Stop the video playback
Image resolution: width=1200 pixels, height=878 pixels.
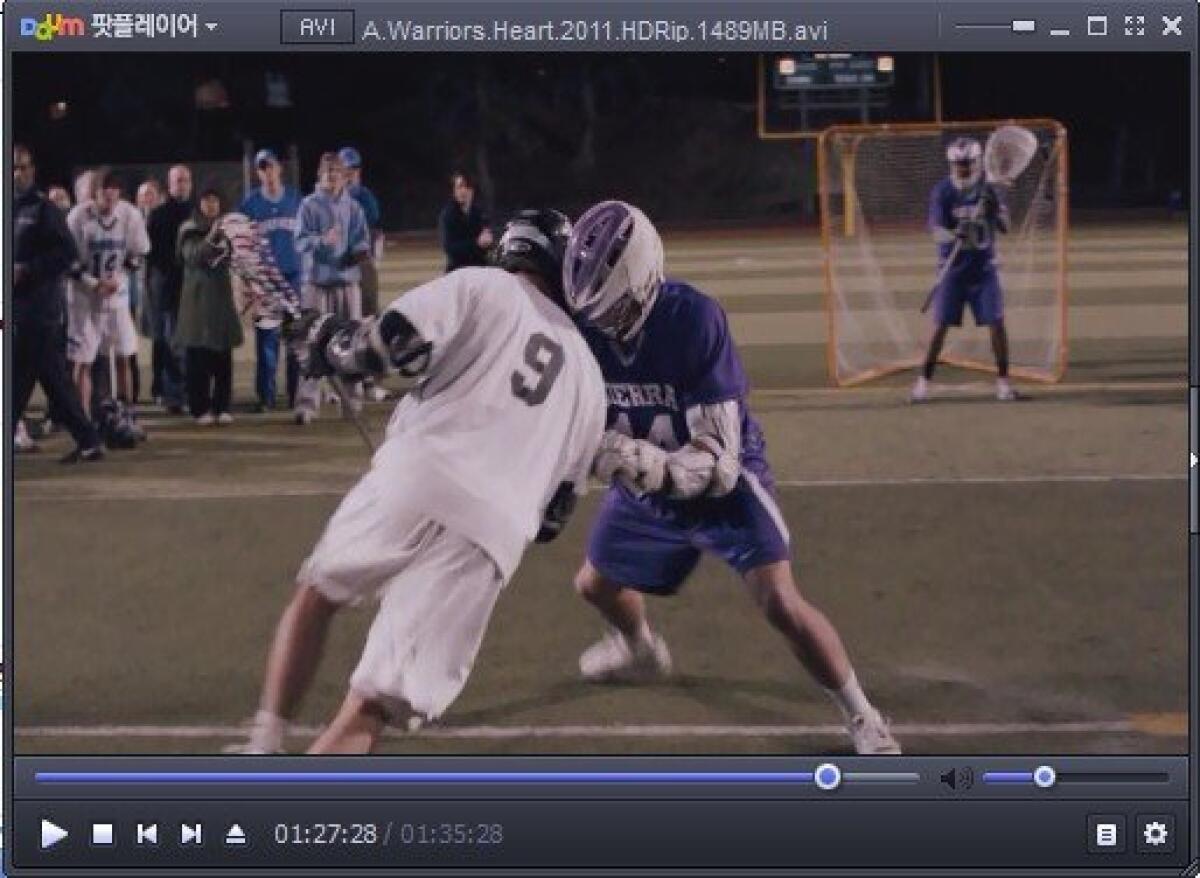[102, 834]
